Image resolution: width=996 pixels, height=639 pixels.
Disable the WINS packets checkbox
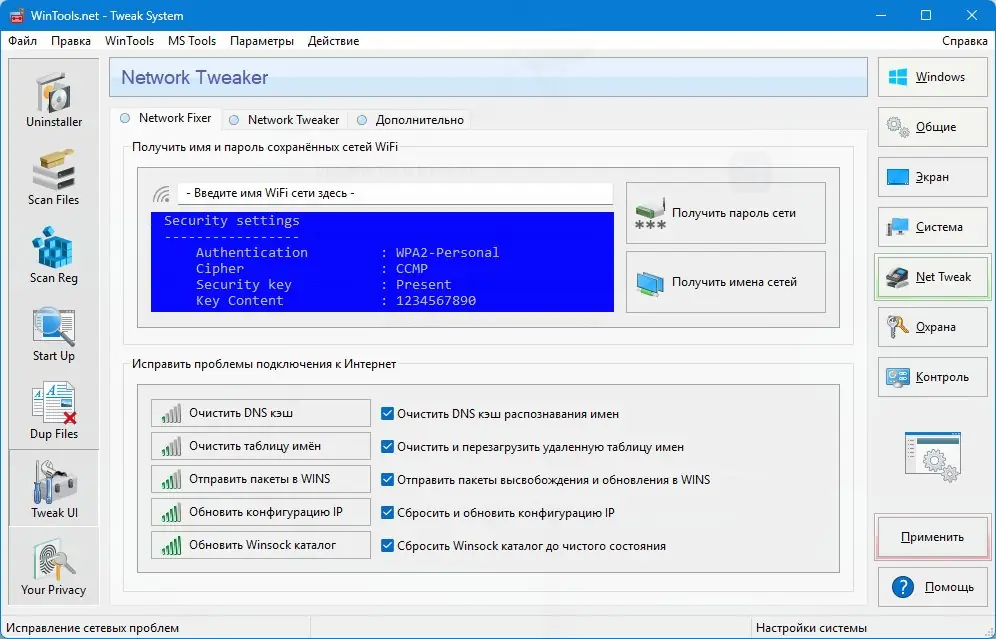tap(387, 479)
